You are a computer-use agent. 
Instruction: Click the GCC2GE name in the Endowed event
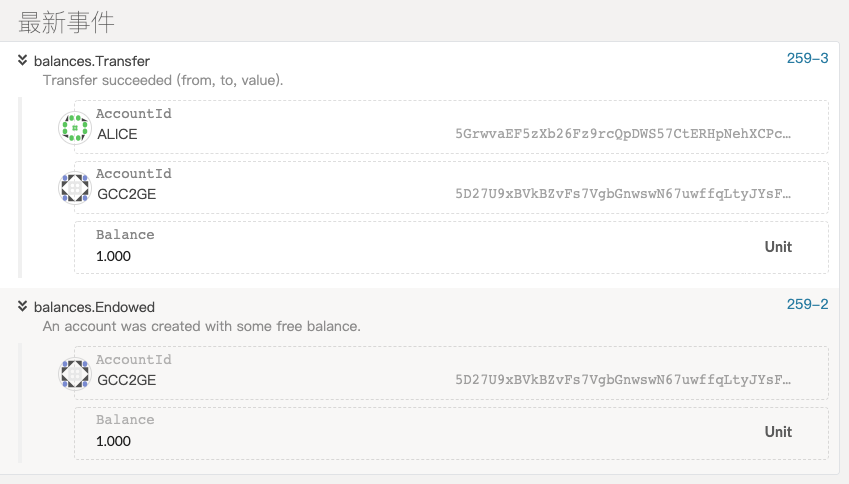click(127, 380)
